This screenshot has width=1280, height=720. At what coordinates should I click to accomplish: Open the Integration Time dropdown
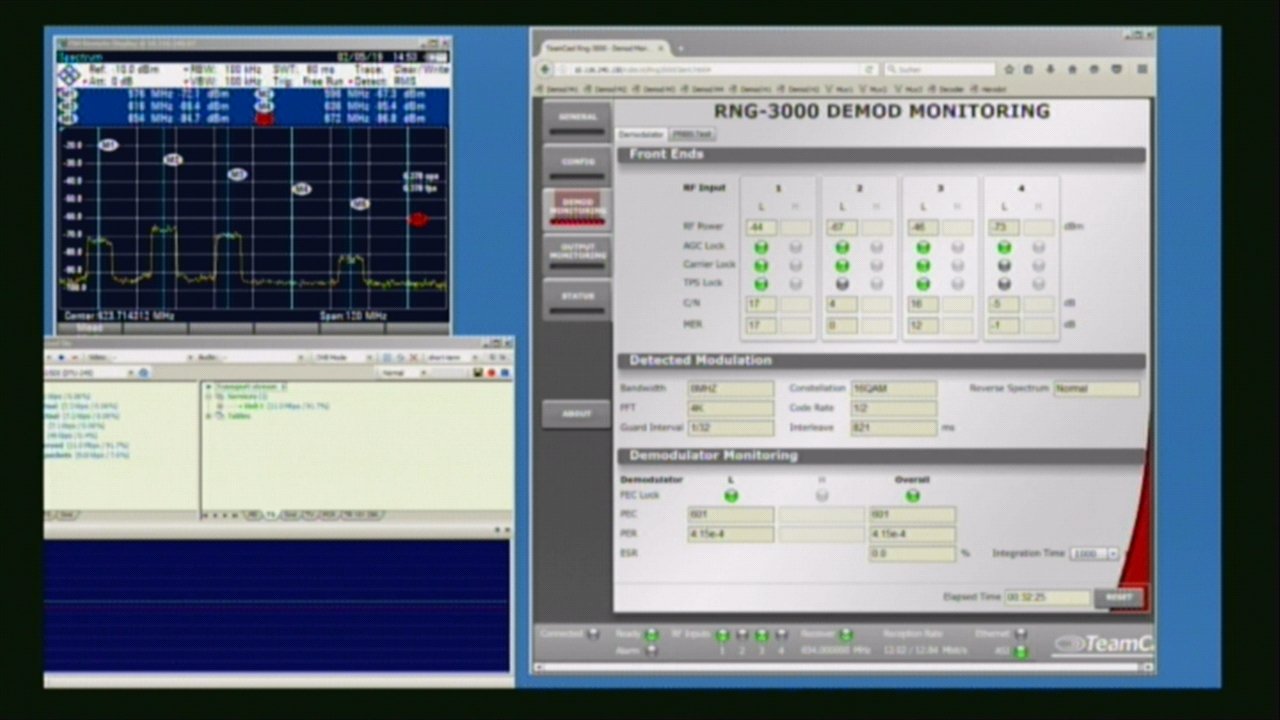(x=1094, y=553)
